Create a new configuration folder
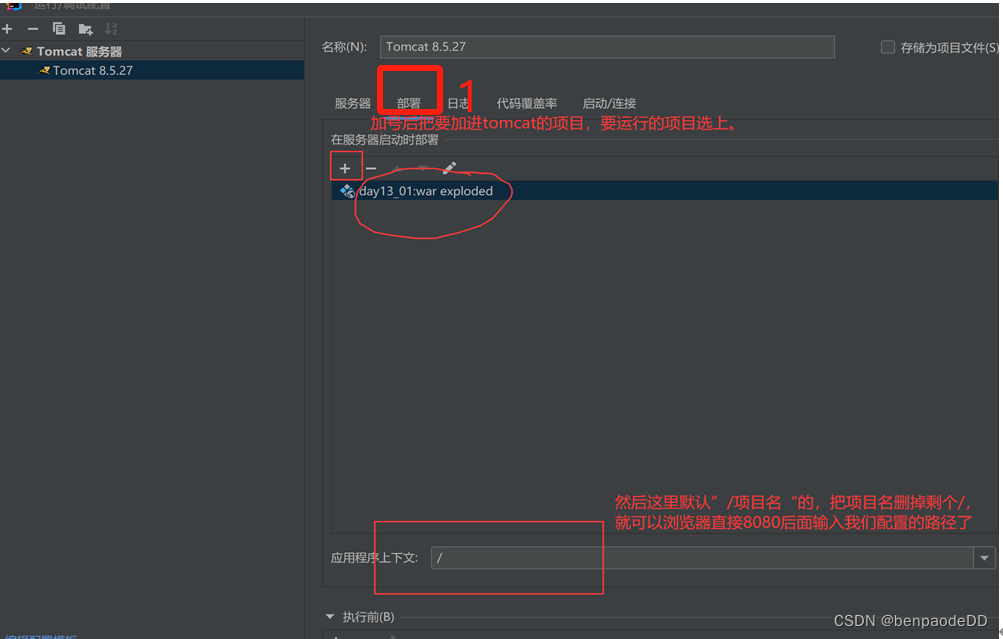Viewport: 1003px width, 639px height. (x=85, y=29)
